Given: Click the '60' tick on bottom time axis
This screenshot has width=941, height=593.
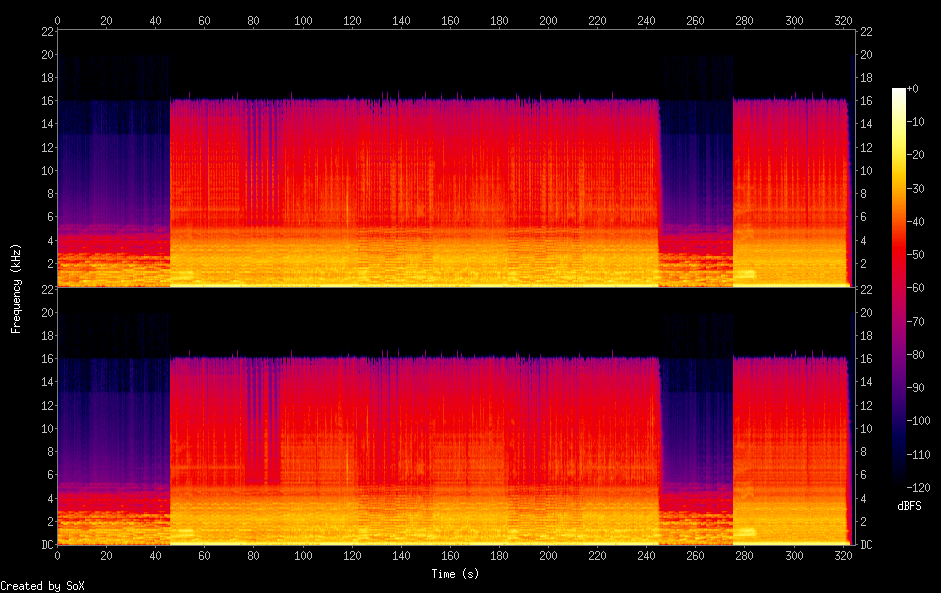Looking at the screenshot, I should click(x=205, y=556).
